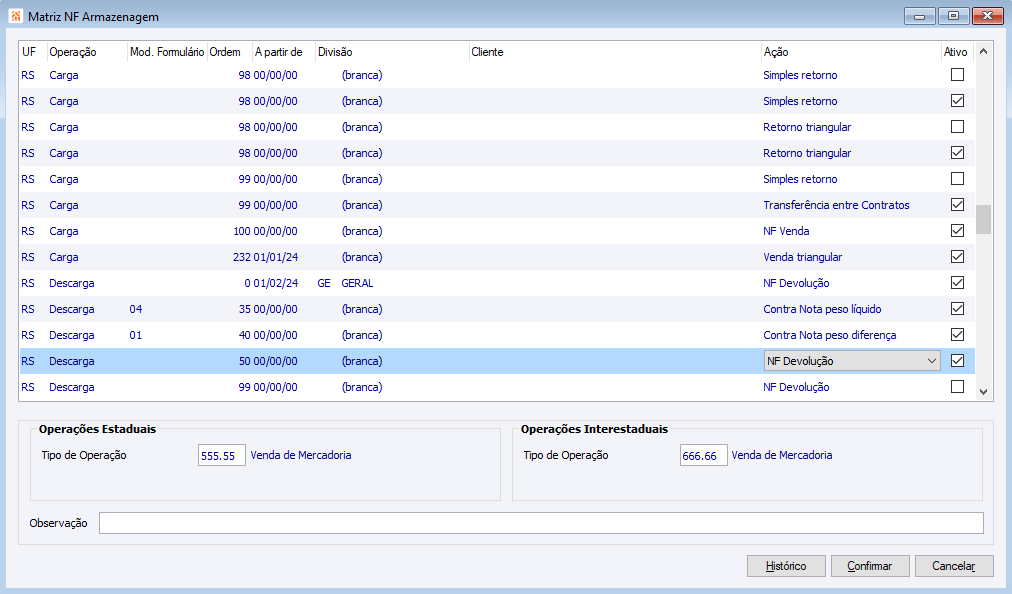
Task: Toggle Ativo on the selected Ordem 50 row
Action: (957, 360)
